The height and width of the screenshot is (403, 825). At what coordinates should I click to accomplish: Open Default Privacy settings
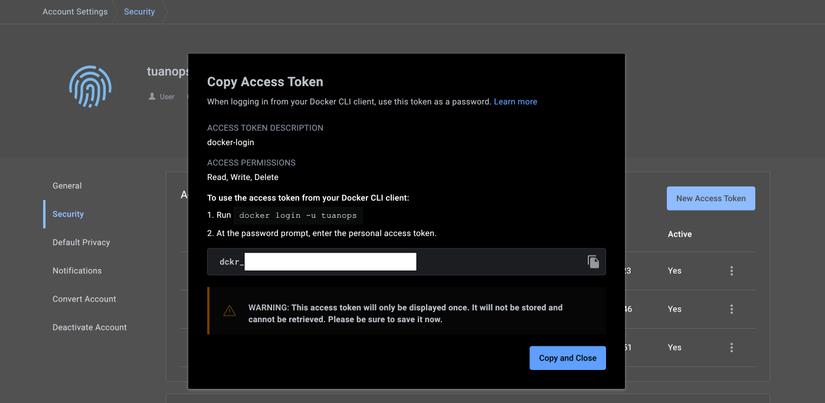coord(81,242)
